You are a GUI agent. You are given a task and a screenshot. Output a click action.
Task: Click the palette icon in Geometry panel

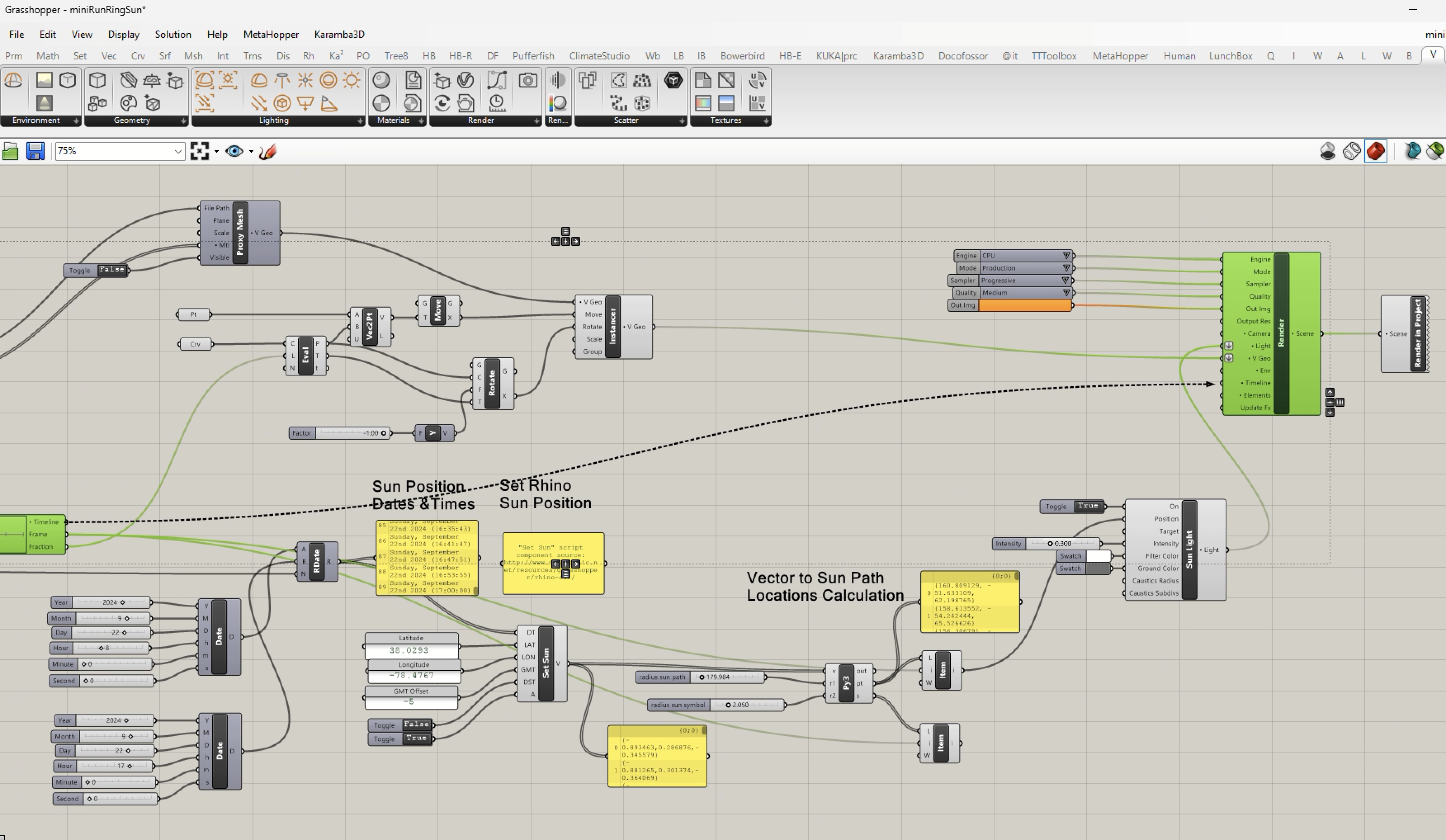[x=128, y=104]
